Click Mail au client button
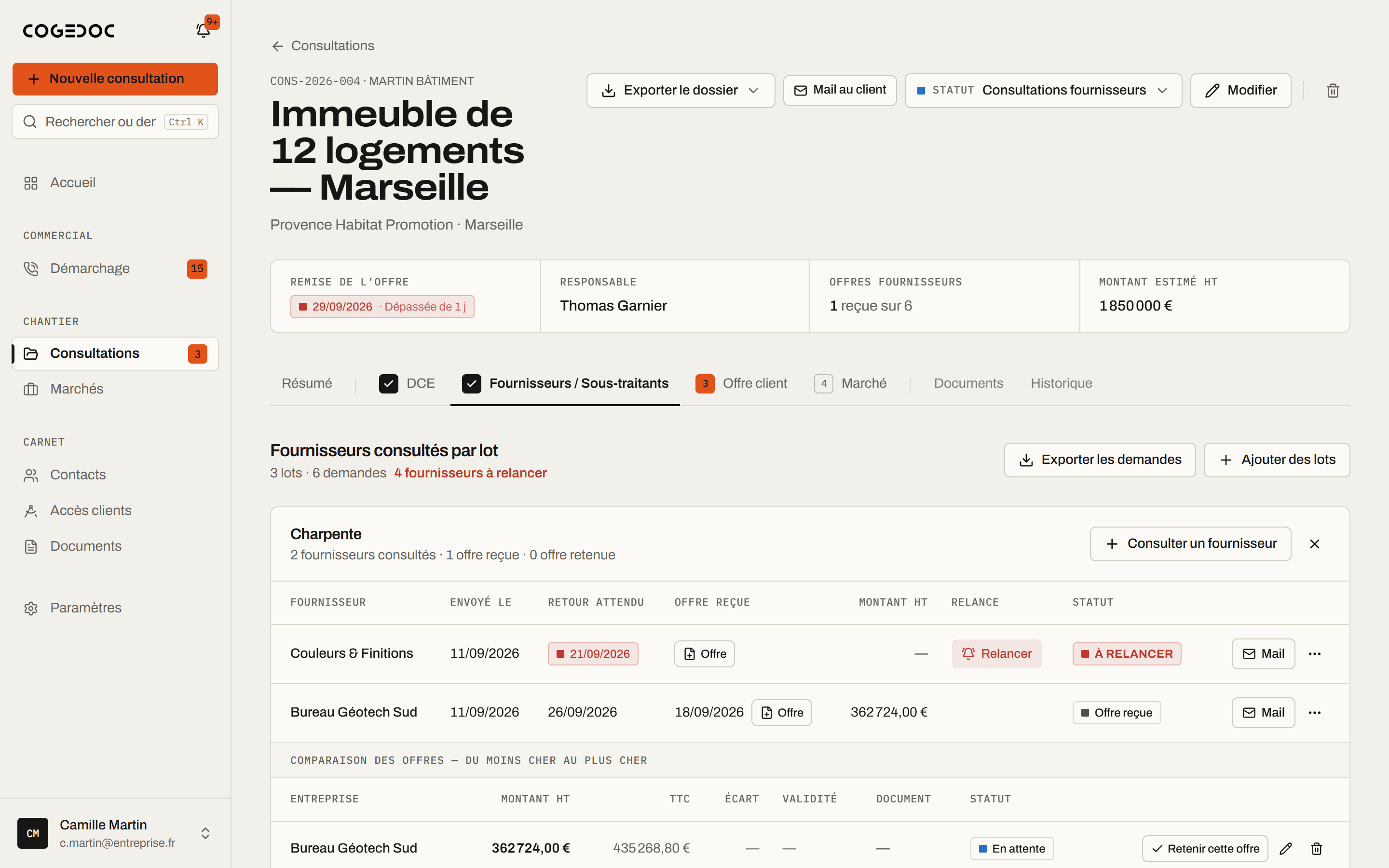This screenshot has height=868, width=1389. (840, 90)
